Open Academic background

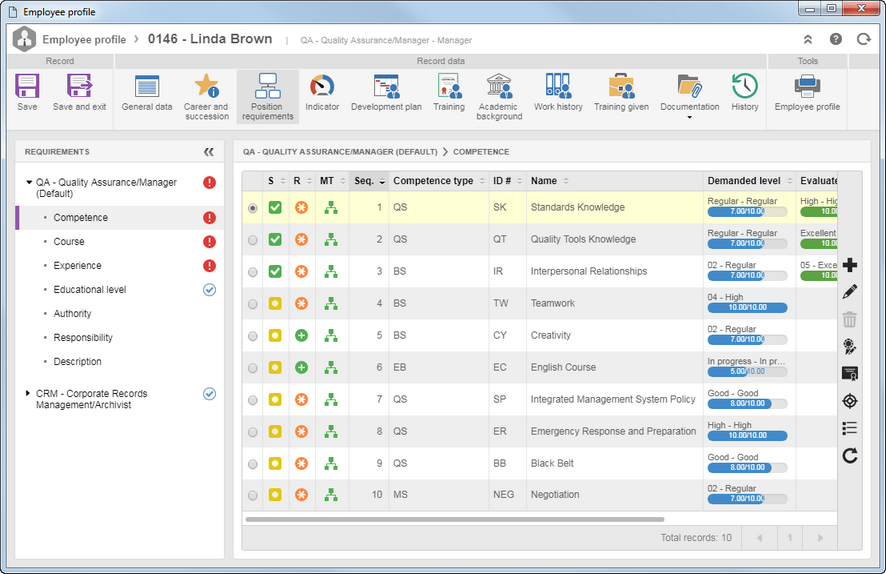[x=499, y=97]
